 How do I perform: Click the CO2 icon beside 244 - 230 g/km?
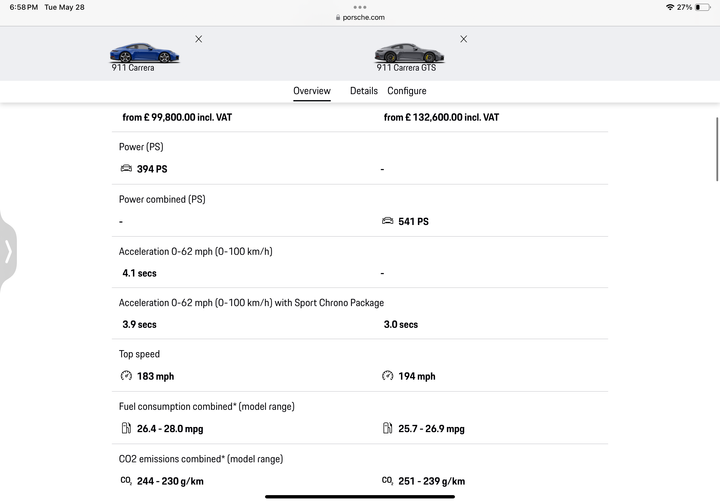click(126, 481)
